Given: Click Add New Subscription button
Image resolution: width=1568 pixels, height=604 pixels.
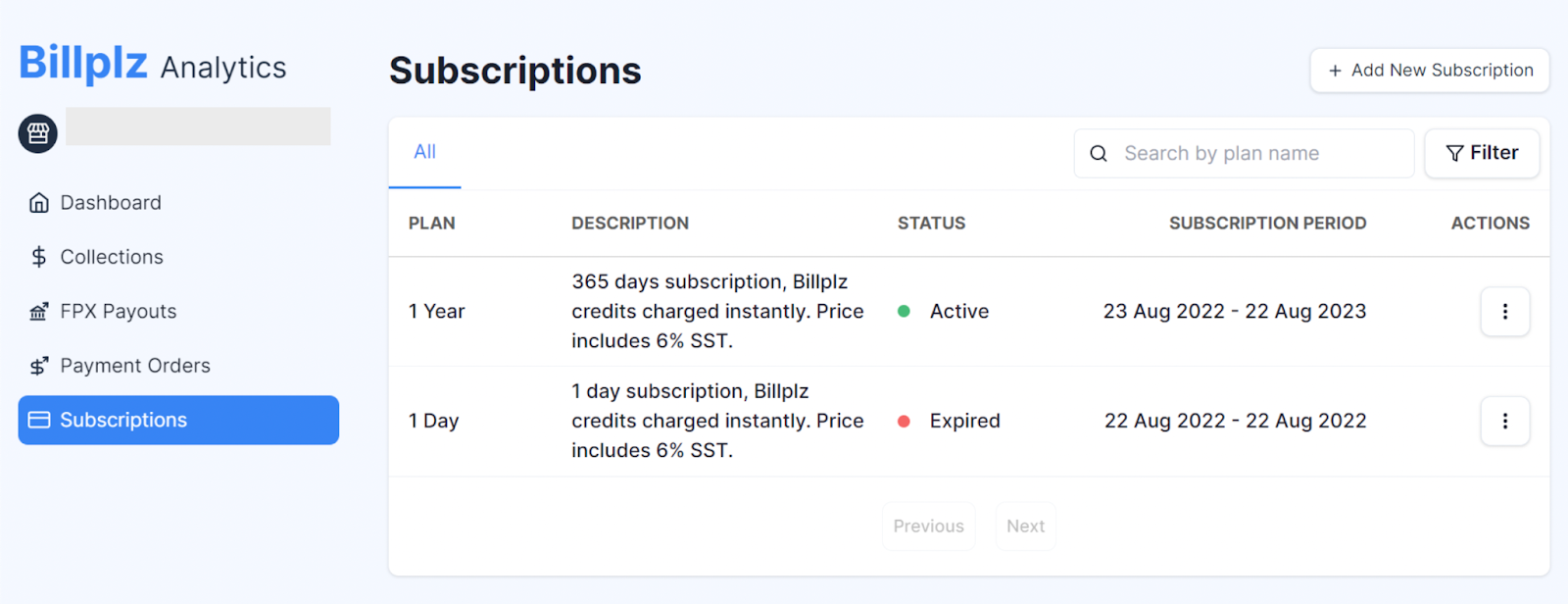Looking at the screenshot, I should pyautogui.click(x=1430, y=71).
